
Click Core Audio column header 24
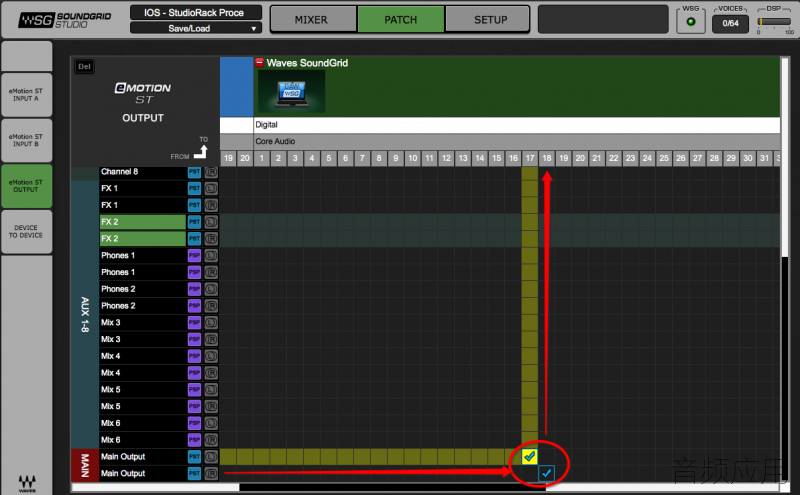tap(647, 158)
